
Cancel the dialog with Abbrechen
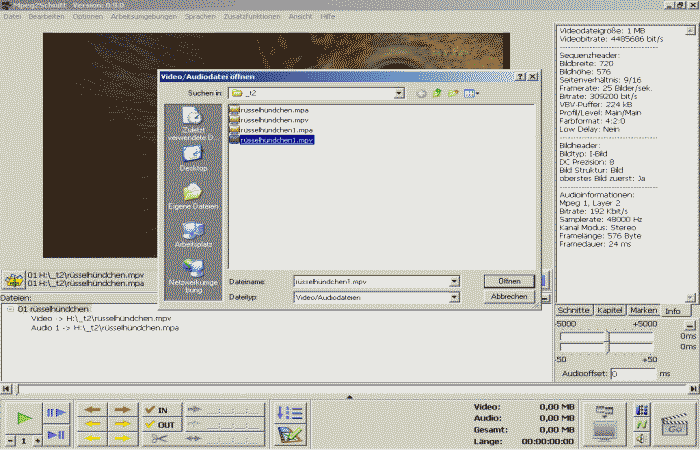[x=509, y=297]
